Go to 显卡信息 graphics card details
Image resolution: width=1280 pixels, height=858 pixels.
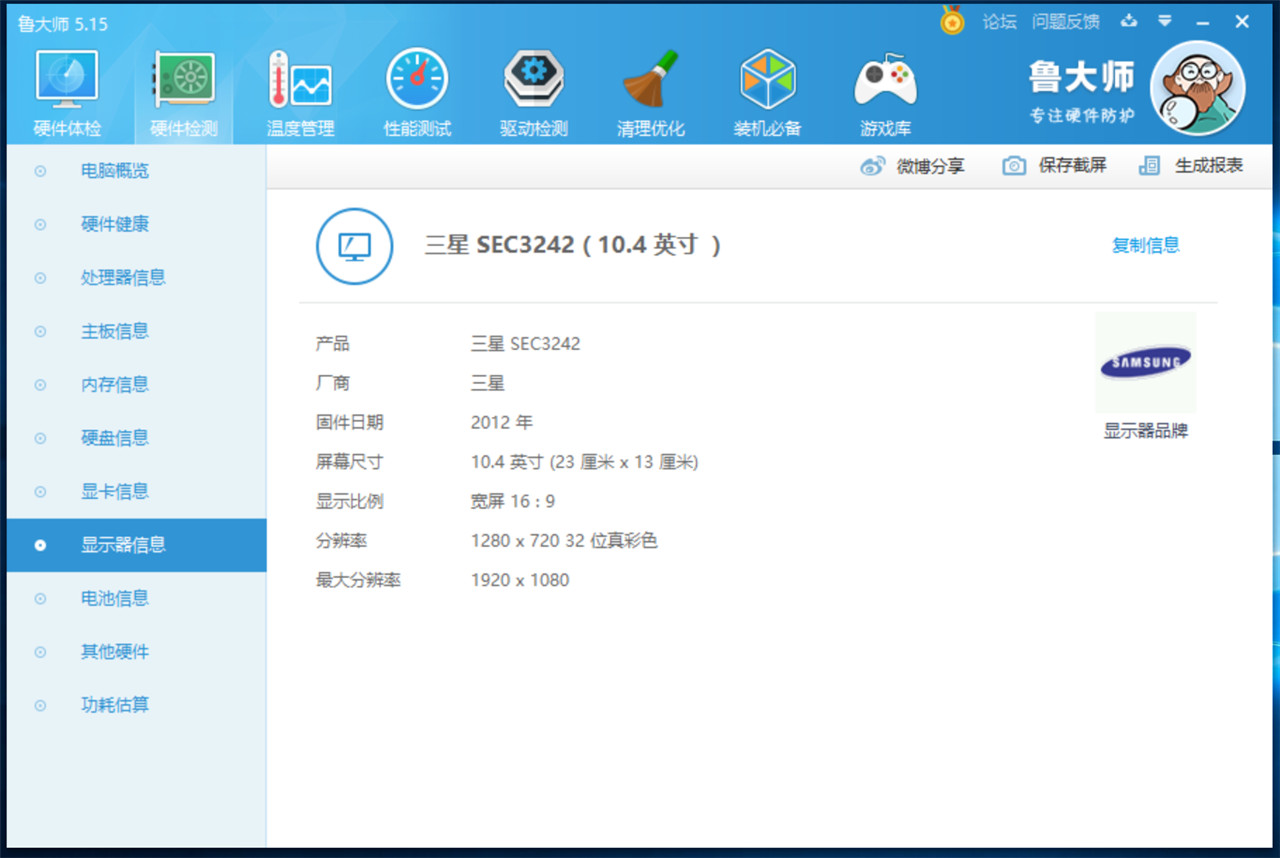[136, 491]
